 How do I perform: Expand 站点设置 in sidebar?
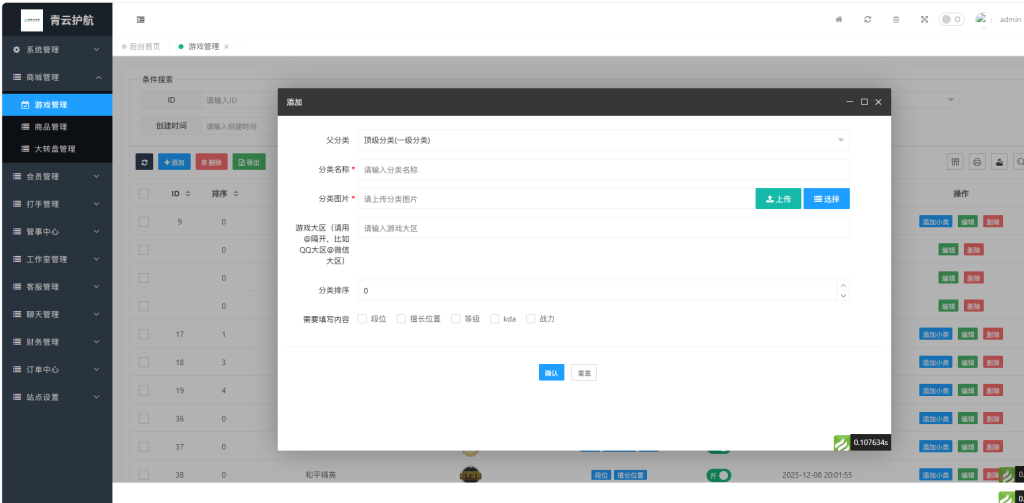56,397
